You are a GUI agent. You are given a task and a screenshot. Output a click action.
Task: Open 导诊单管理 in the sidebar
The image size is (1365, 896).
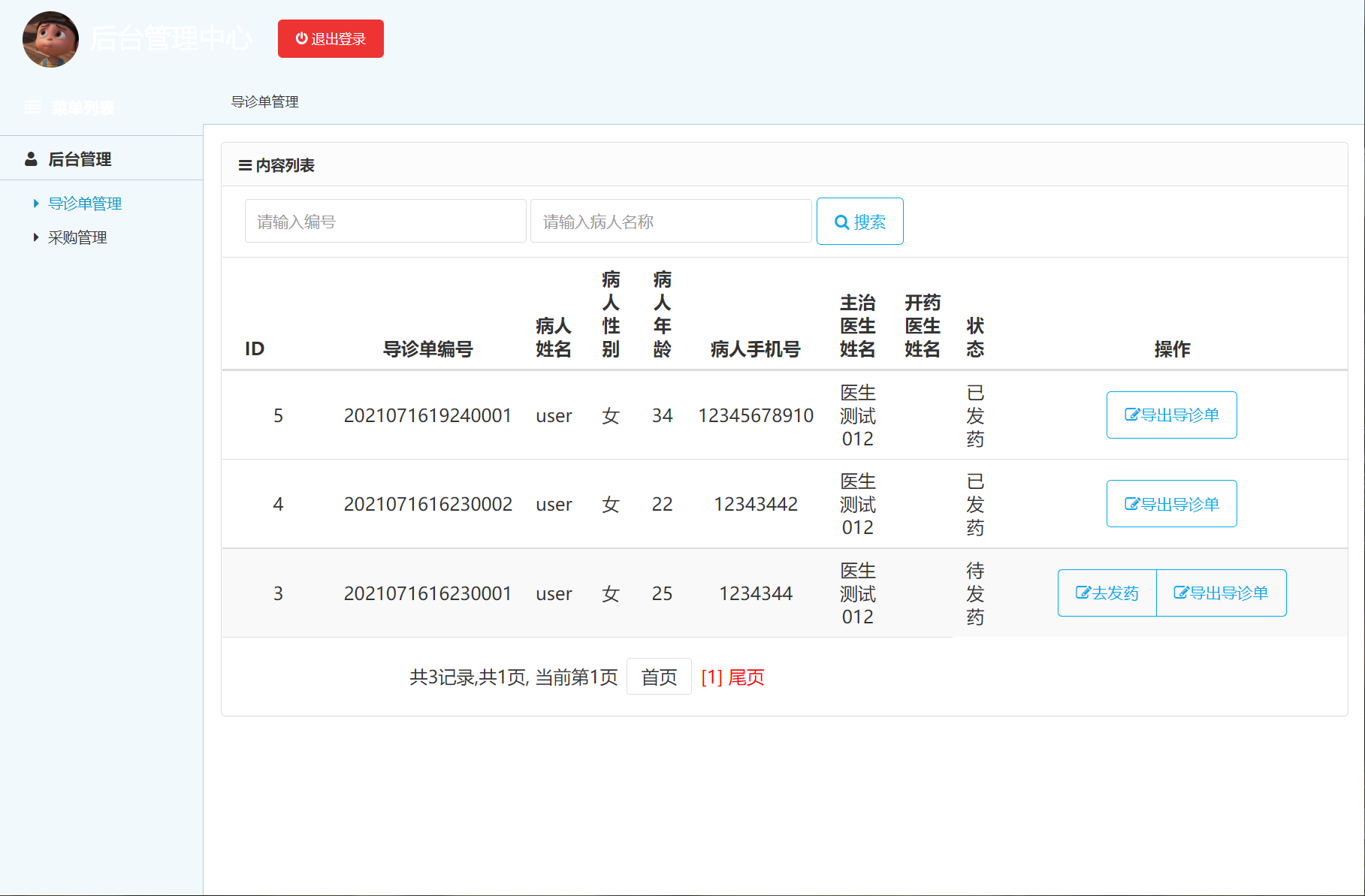point(85,204)
